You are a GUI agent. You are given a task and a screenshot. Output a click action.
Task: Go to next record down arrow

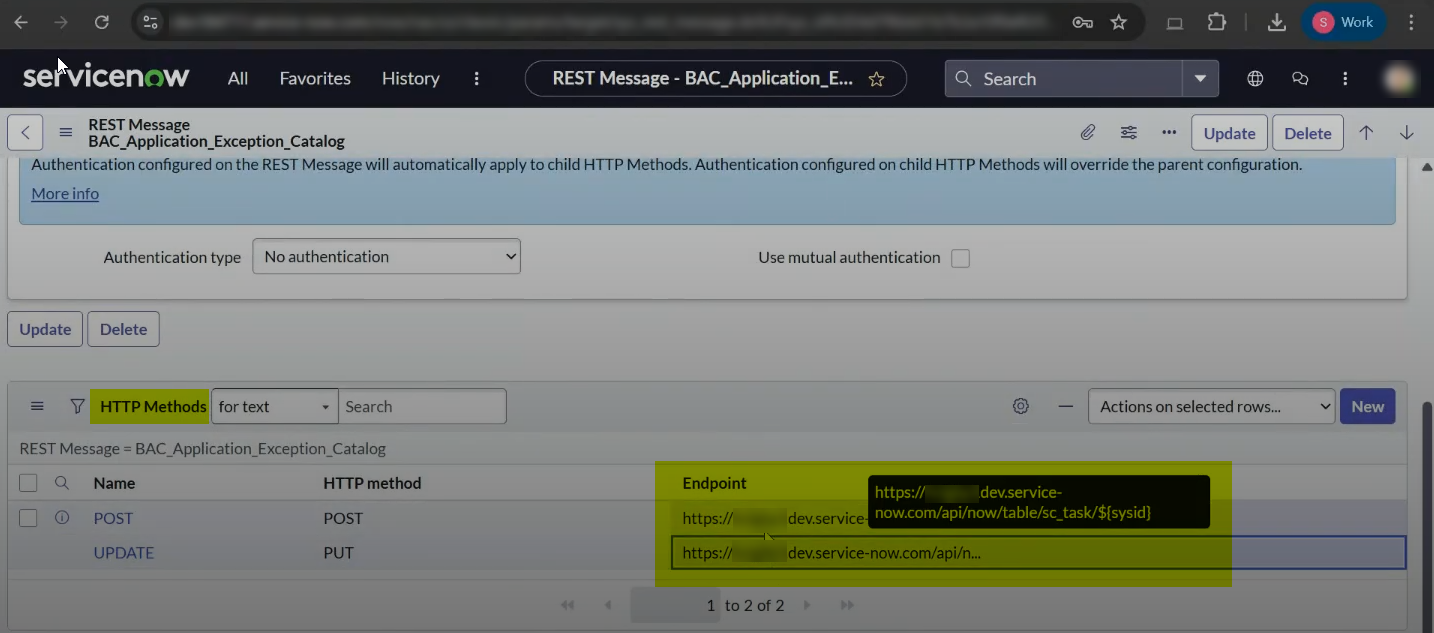1406,132
